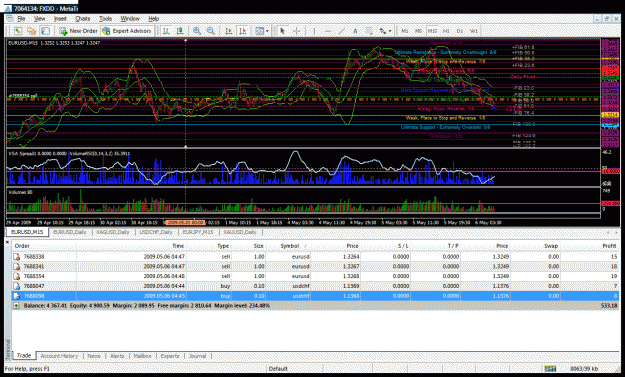Open the Tools menu
The image size is (625, 377).
[105, 18]
